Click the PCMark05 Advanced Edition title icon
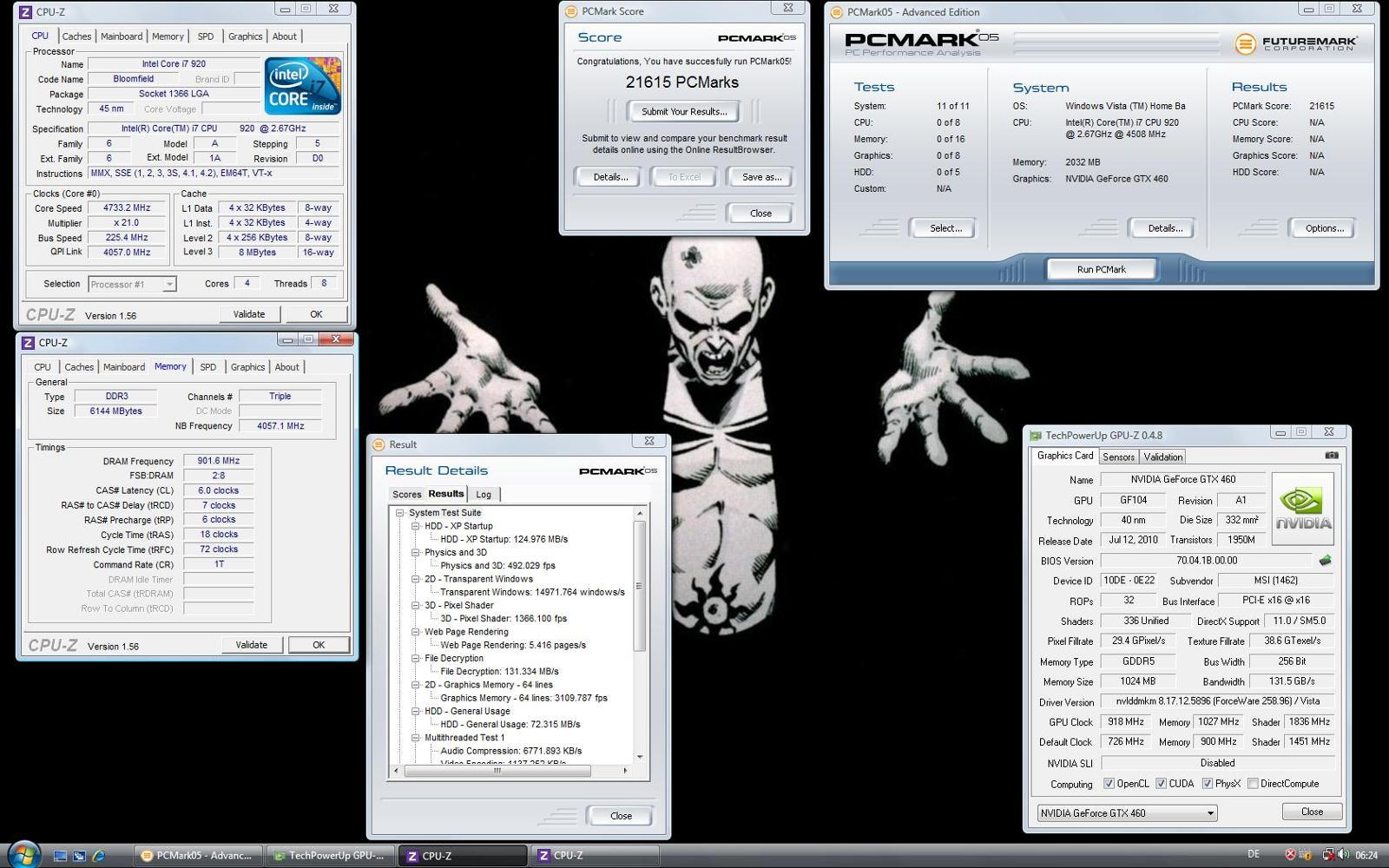The image size is (1389, 868). [x=836, y=12]
